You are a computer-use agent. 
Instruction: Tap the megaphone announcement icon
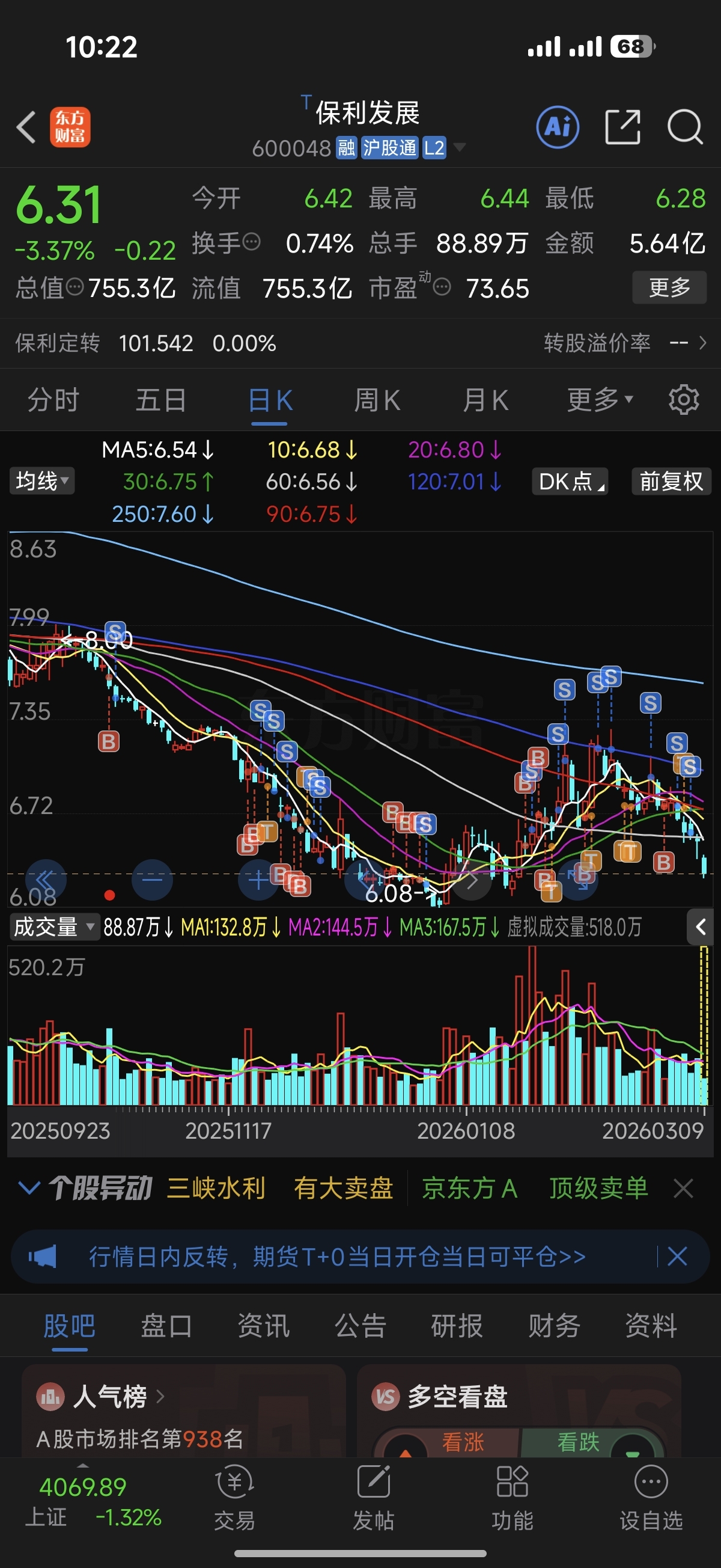click(x=43, y=1257)
